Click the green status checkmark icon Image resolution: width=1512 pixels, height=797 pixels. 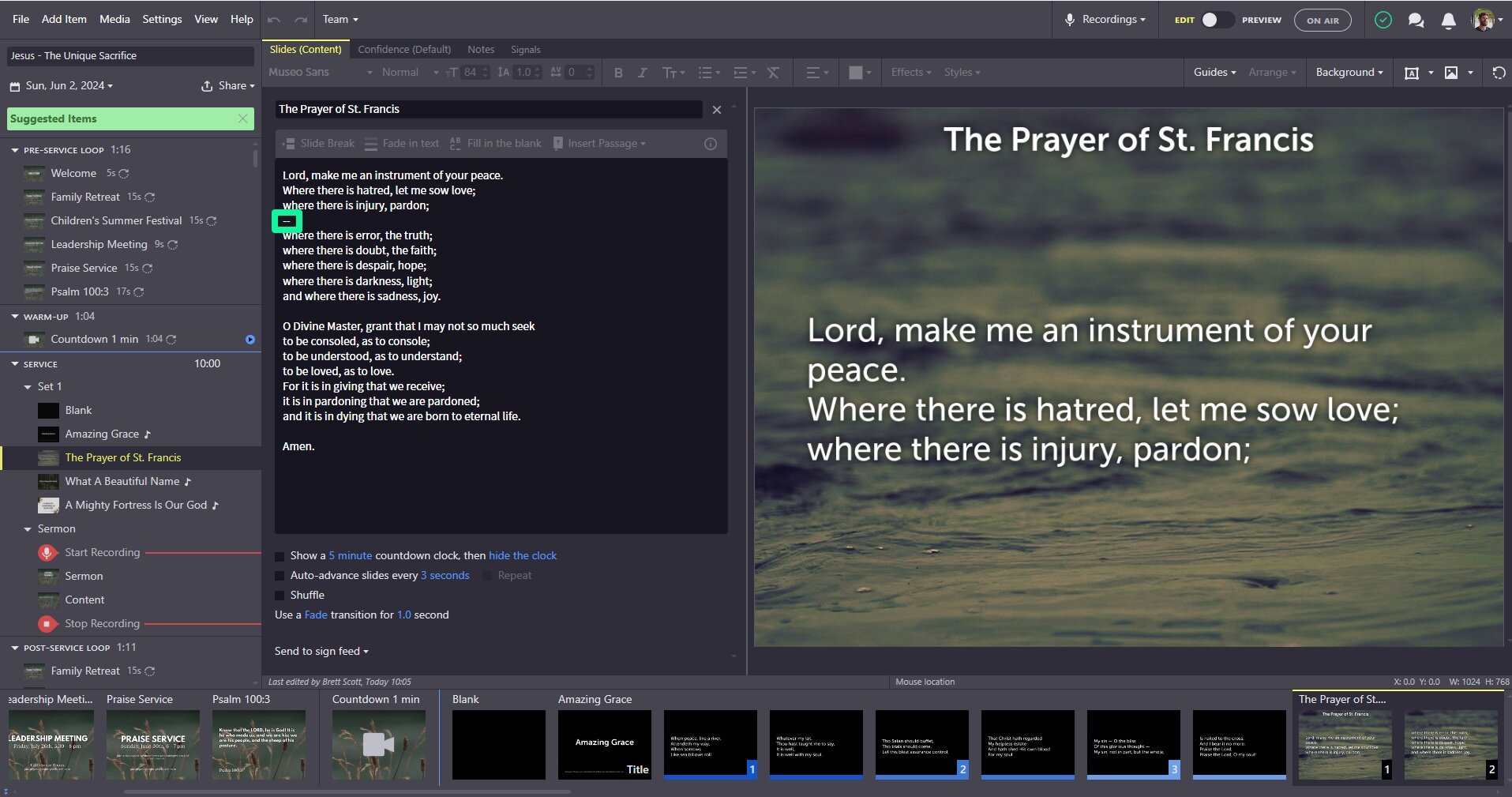pyautogui.click(x=1383, y=21)
